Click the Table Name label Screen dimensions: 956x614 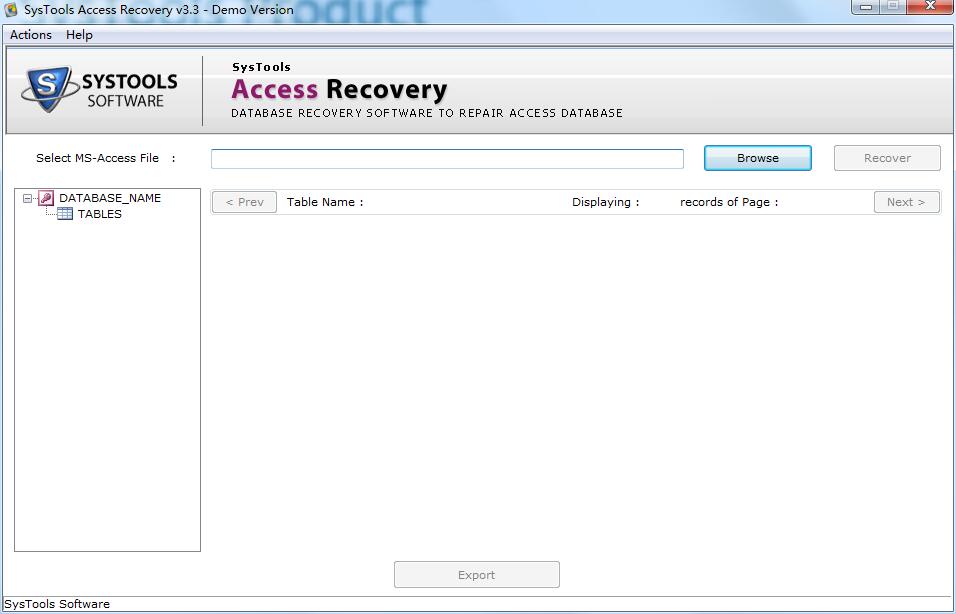325,202
